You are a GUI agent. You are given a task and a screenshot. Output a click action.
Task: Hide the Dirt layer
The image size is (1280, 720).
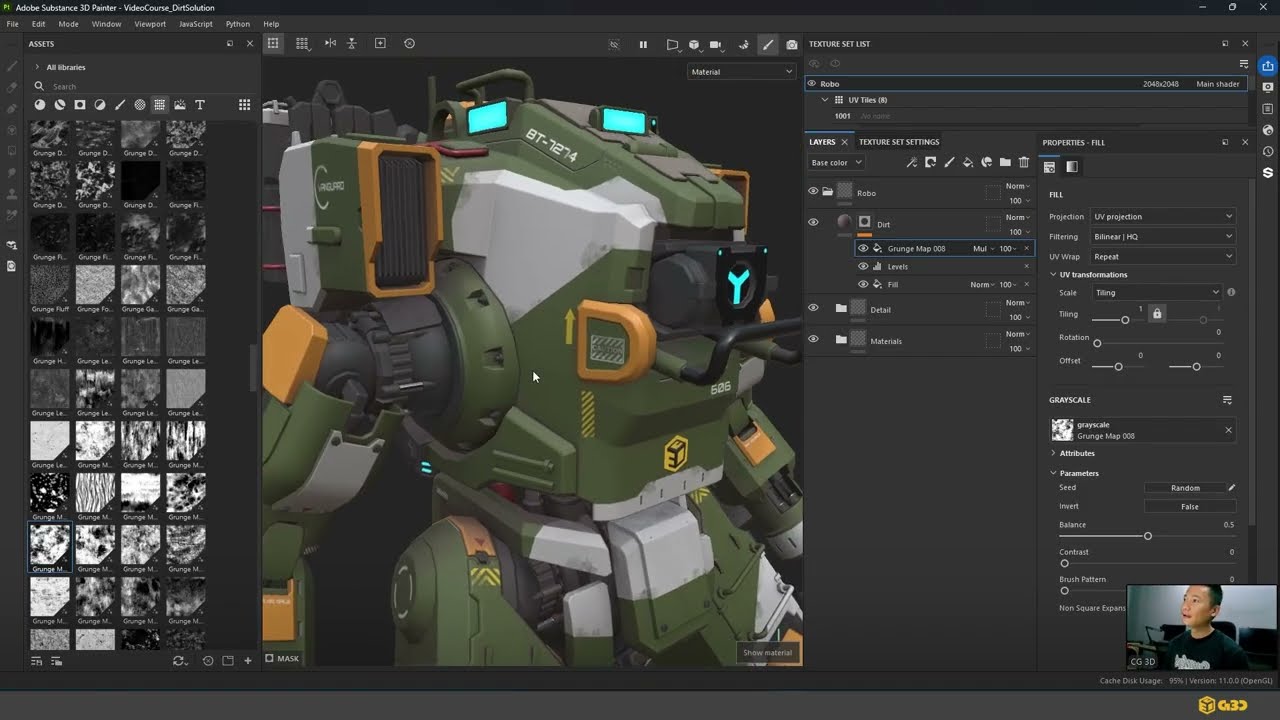pos(813,222)
